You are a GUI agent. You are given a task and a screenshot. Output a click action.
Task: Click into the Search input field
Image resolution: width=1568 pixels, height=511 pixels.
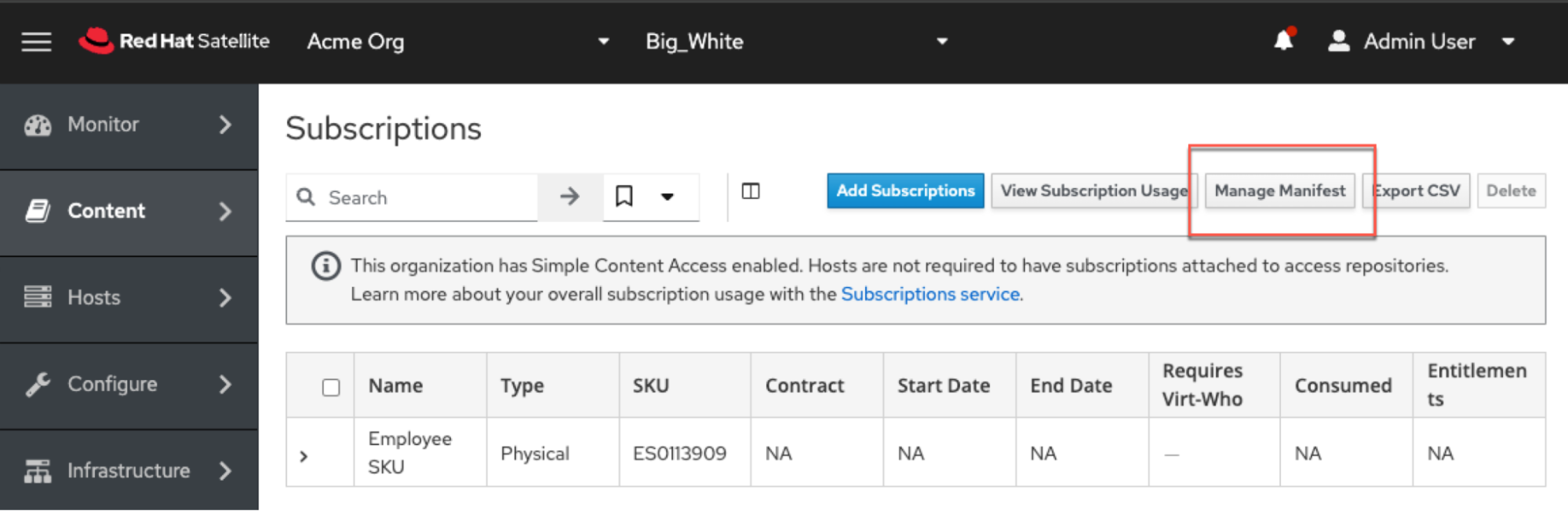point(427,198)
